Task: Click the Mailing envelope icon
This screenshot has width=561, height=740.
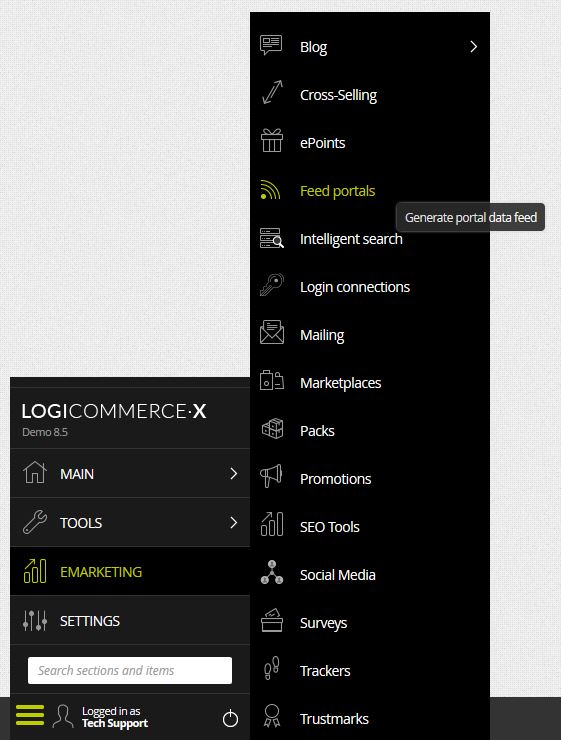Action: click(272, 332)
